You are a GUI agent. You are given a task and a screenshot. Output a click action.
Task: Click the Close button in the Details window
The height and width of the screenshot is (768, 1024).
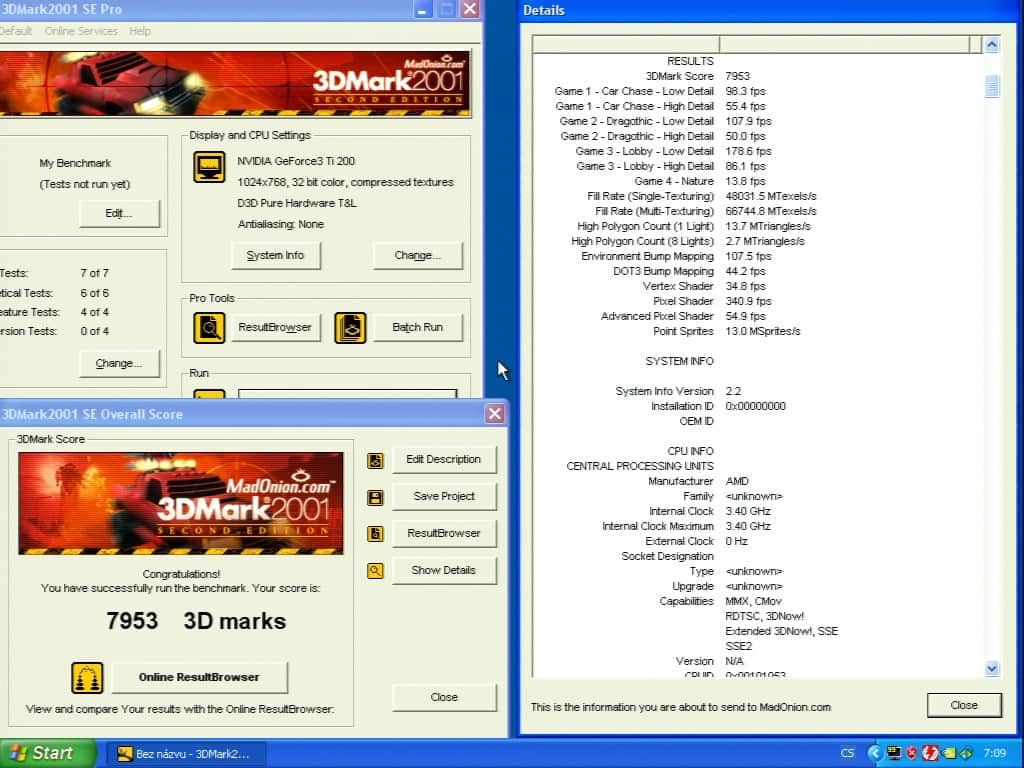[x=964, y=705]
